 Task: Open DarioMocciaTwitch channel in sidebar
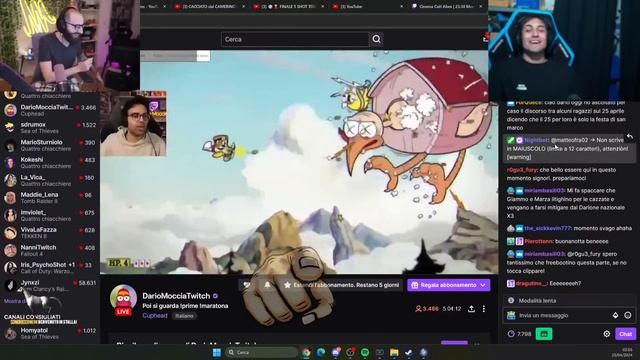point(50,110)
